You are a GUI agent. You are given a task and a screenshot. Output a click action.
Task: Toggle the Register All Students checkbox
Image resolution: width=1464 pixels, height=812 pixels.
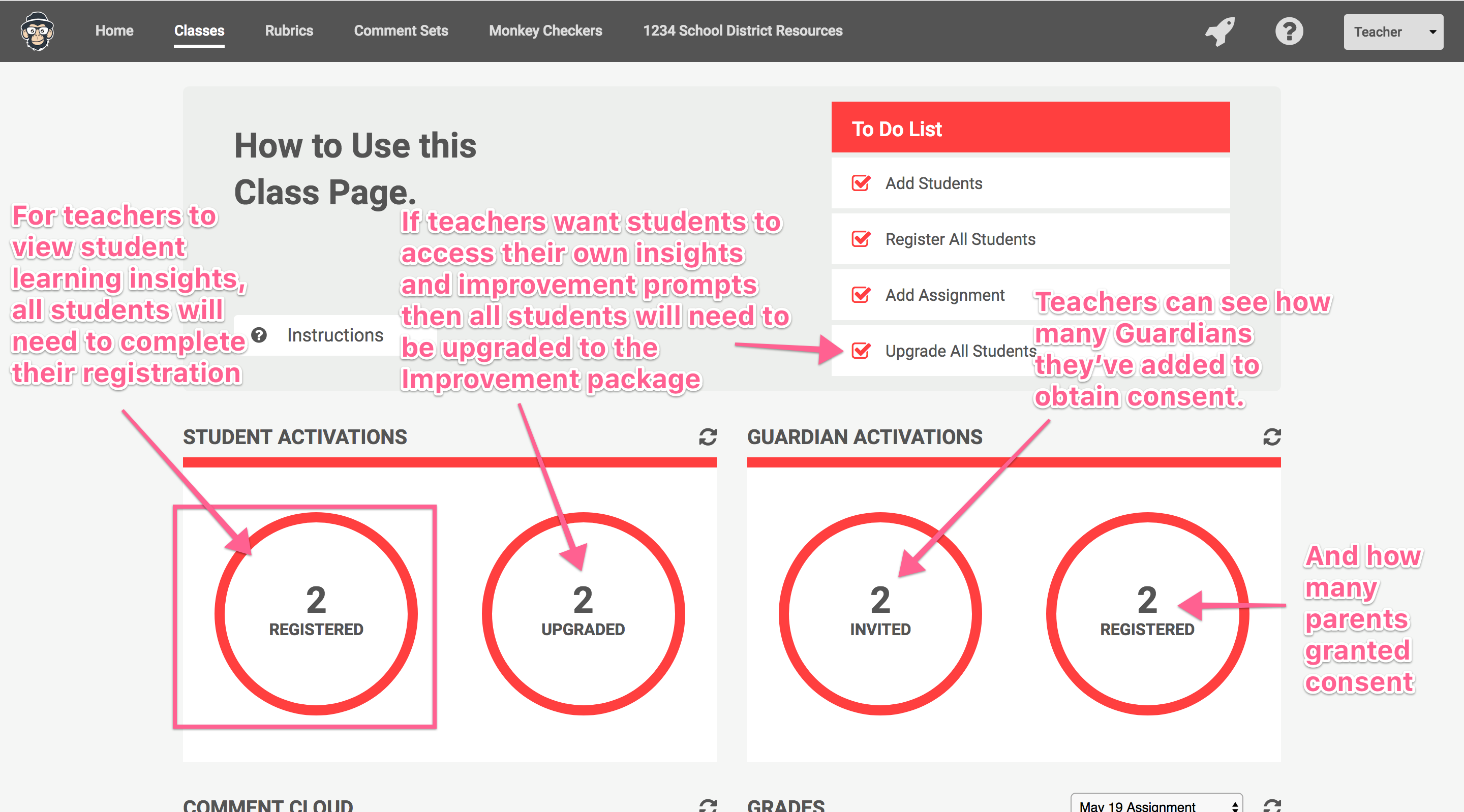click(861, 239)
